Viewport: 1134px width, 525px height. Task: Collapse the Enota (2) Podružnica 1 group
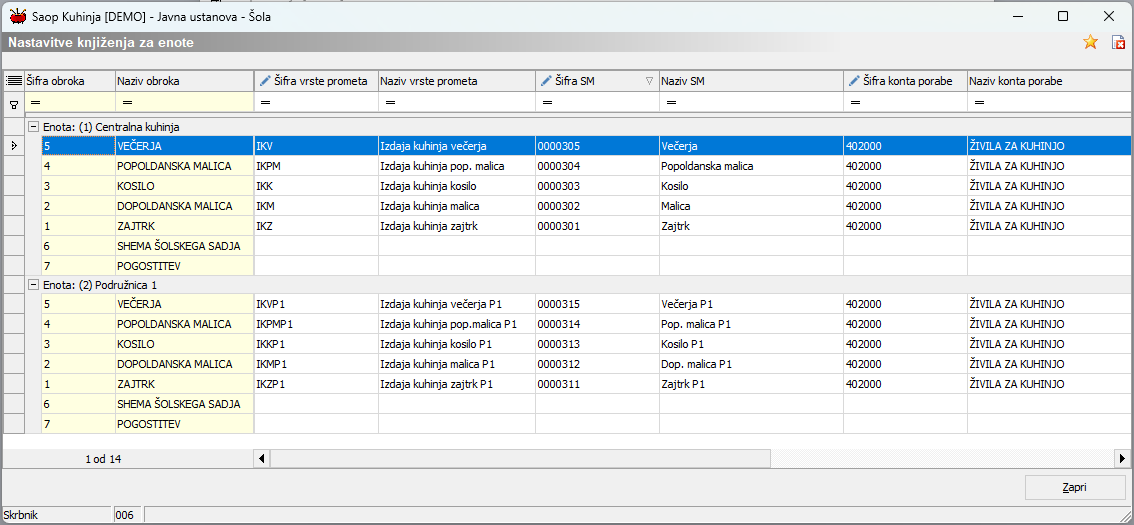coord(33,285)
